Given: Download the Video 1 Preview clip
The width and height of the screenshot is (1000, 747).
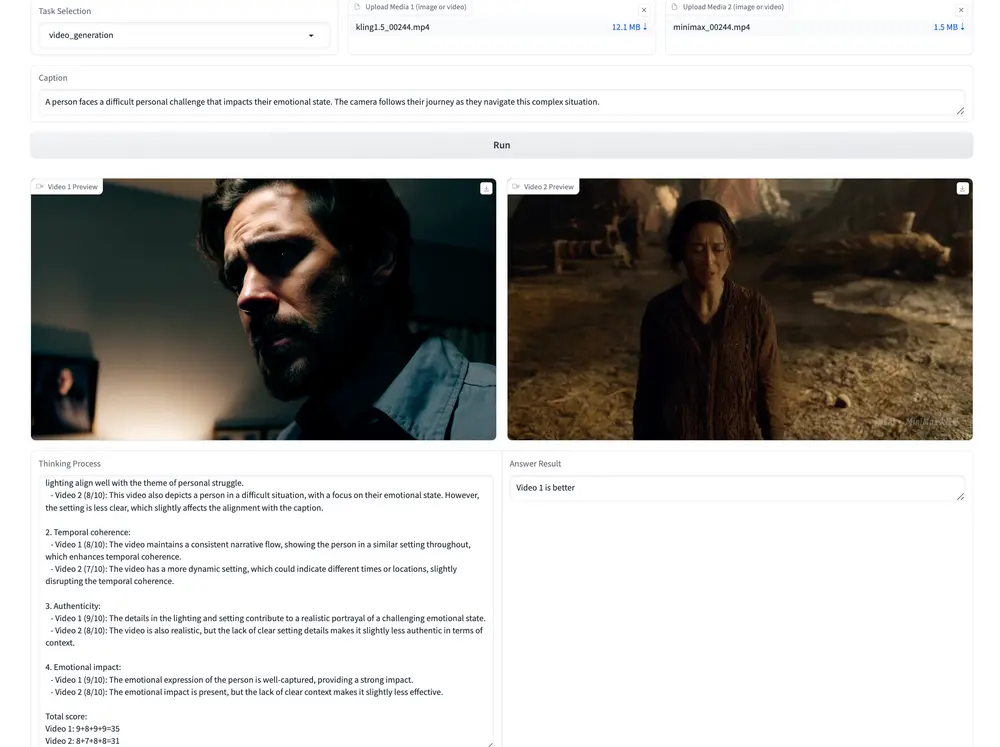Looking at the screenshot, I should [x=486, y=188].
